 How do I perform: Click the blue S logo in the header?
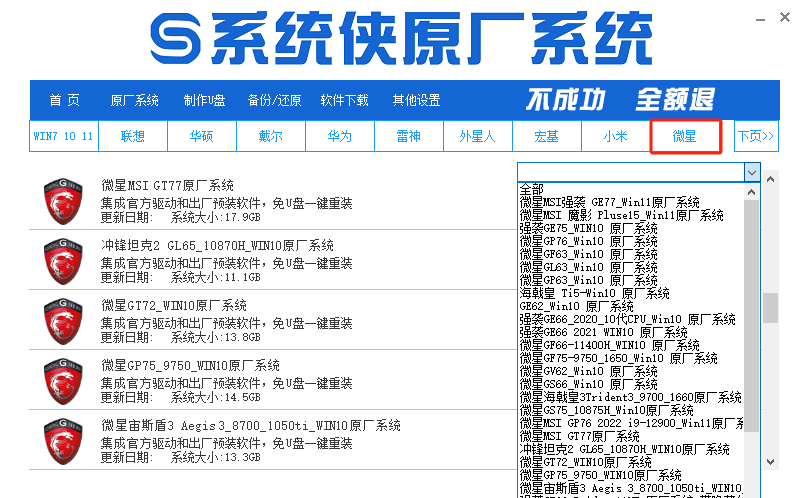click(175, 39)
